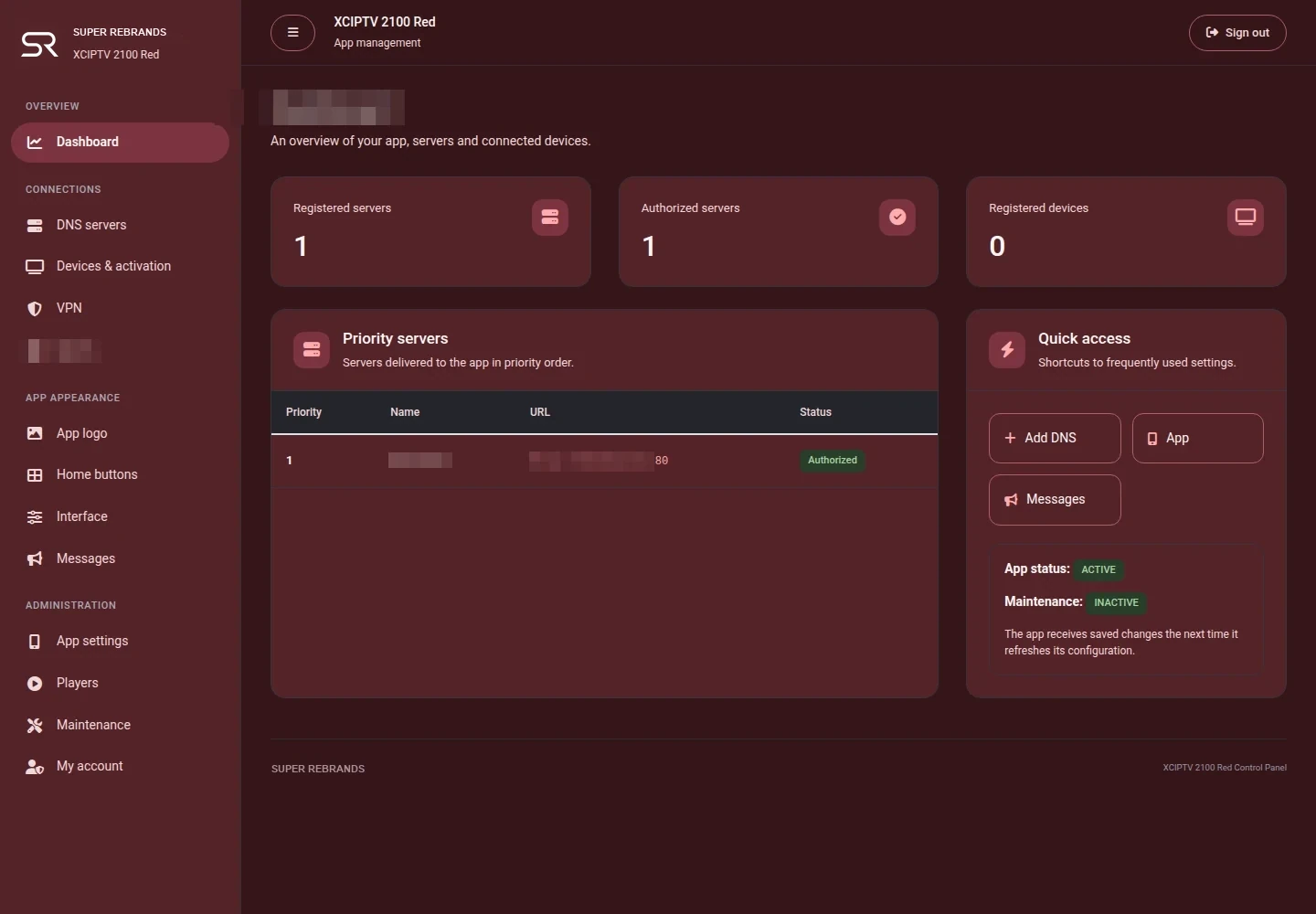
Task: Click the Super Rebrands SR logo
Action: (39, 43)
